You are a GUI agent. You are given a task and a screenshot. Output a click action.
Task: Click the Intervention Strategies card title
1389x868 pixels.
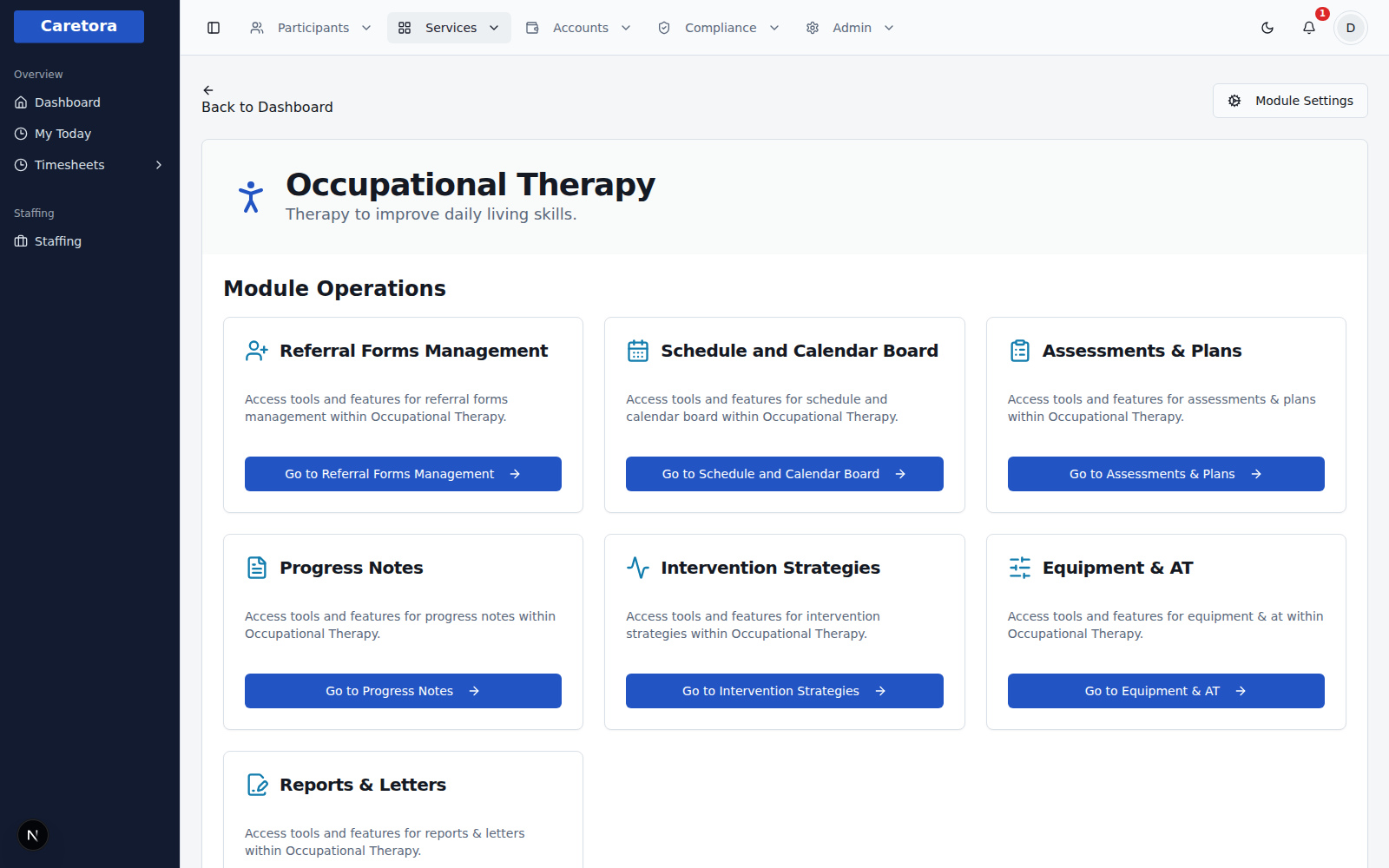771,568
